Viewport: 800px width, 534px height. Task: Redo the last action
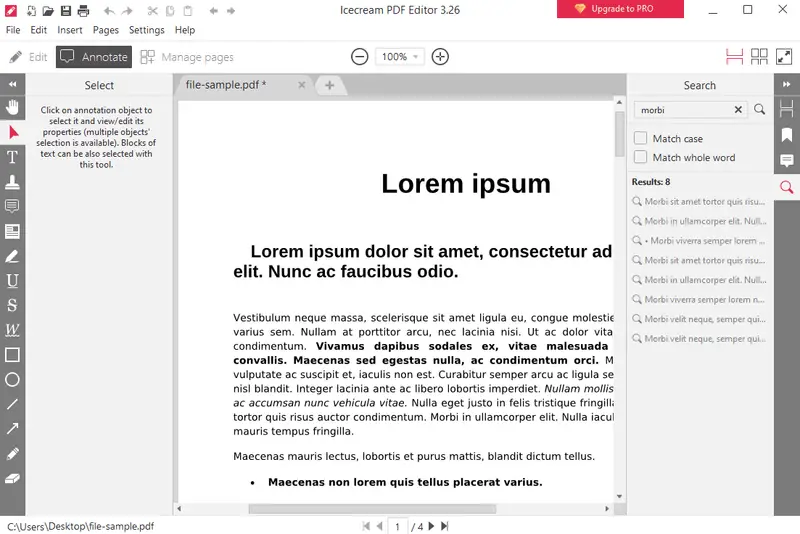pos(127,11)
